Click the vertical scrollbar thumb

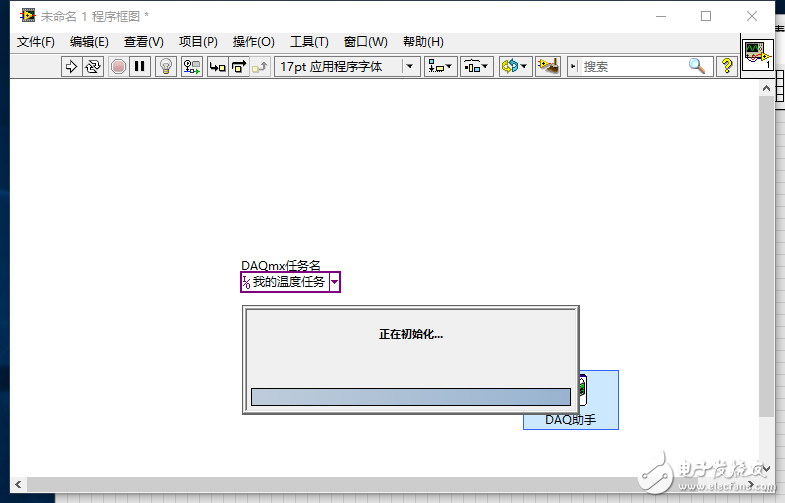click(x=766, y=256)
